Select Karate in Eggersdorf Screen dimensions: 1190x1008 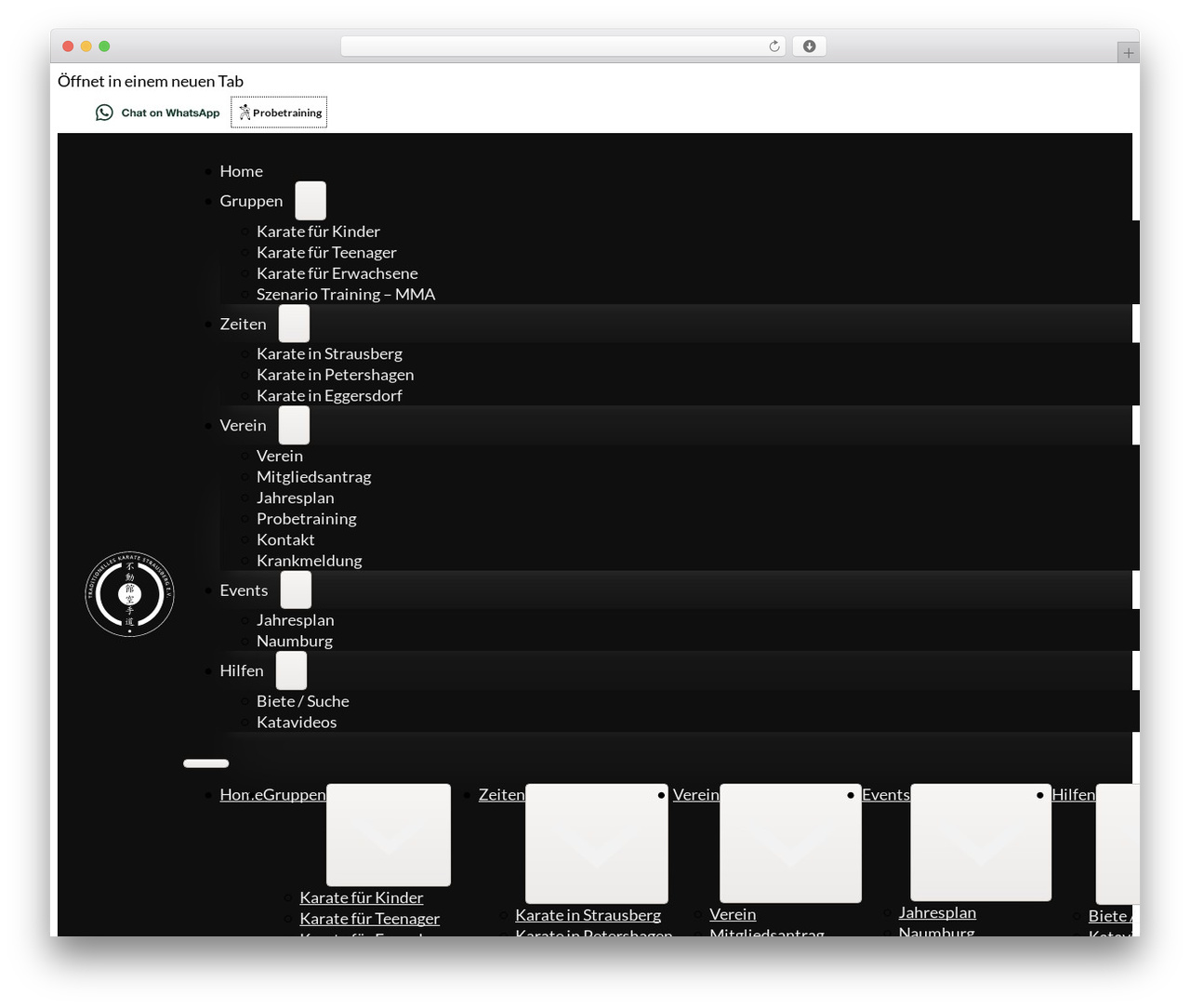pyautogui.click(x=329, y=395)
